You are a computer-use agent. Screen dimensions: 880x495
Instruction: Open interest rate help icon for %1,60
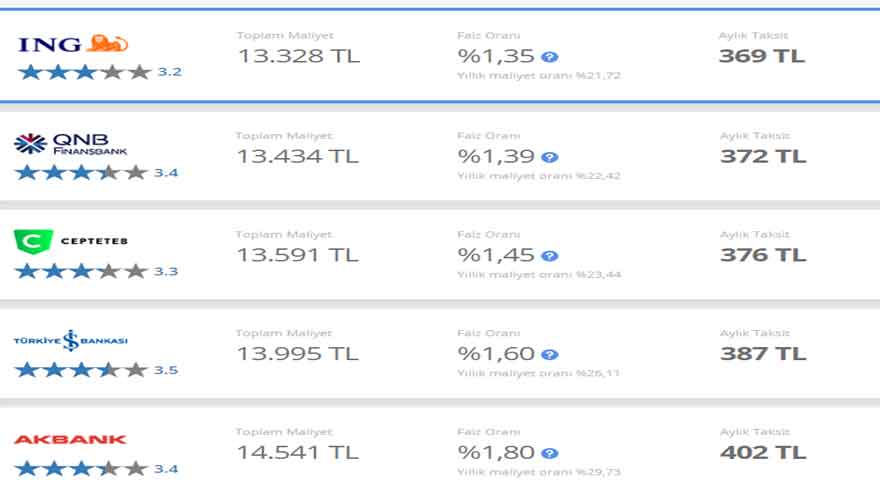coord(549,354)
